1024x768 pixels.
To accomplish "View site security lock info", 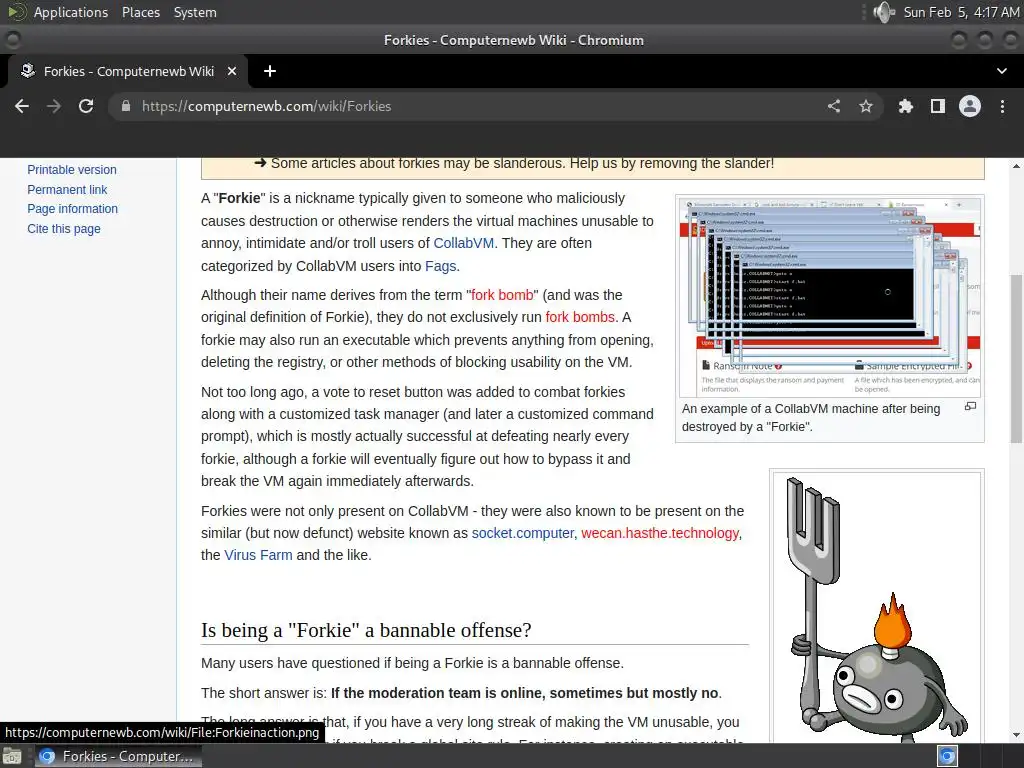I will coord(126,106).
